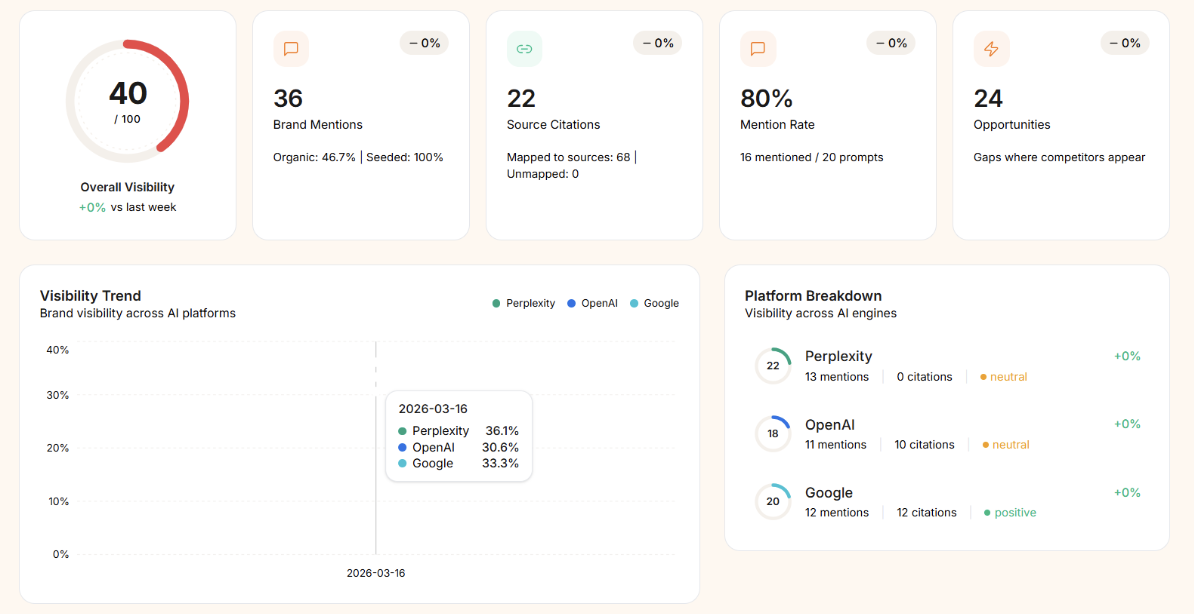
Task: Click Google's '12 mentions' text
Action: coord(837,513)
